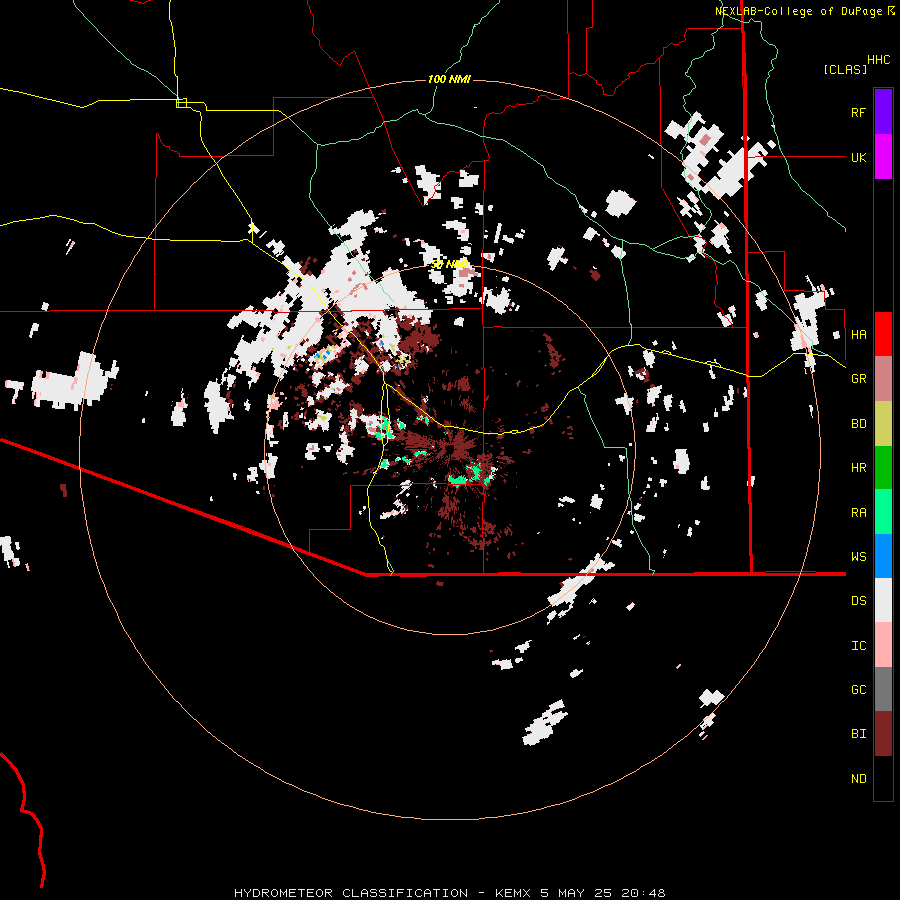900x900 pixels.
Task: Pick the HR green legend swatch
Action: [883, 467]
